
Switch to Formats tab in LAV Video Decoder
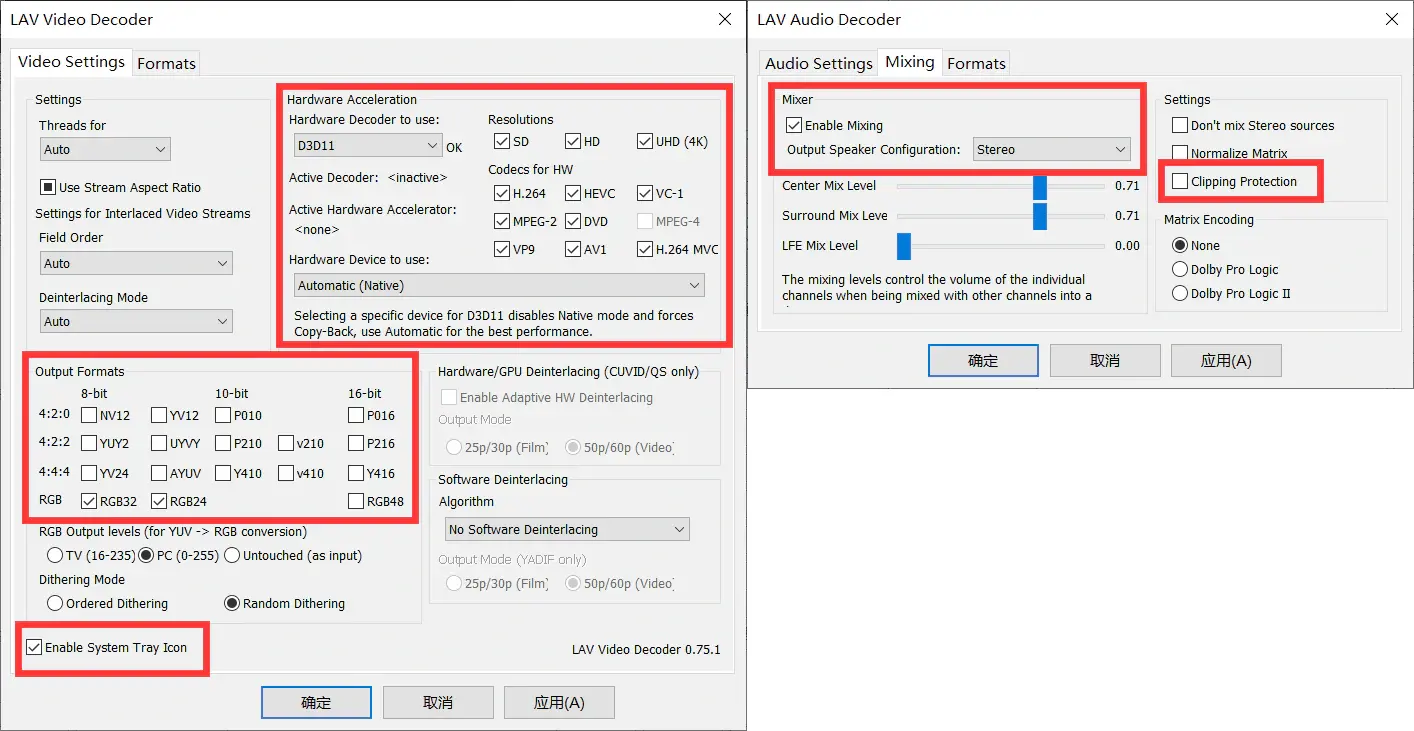166,63
